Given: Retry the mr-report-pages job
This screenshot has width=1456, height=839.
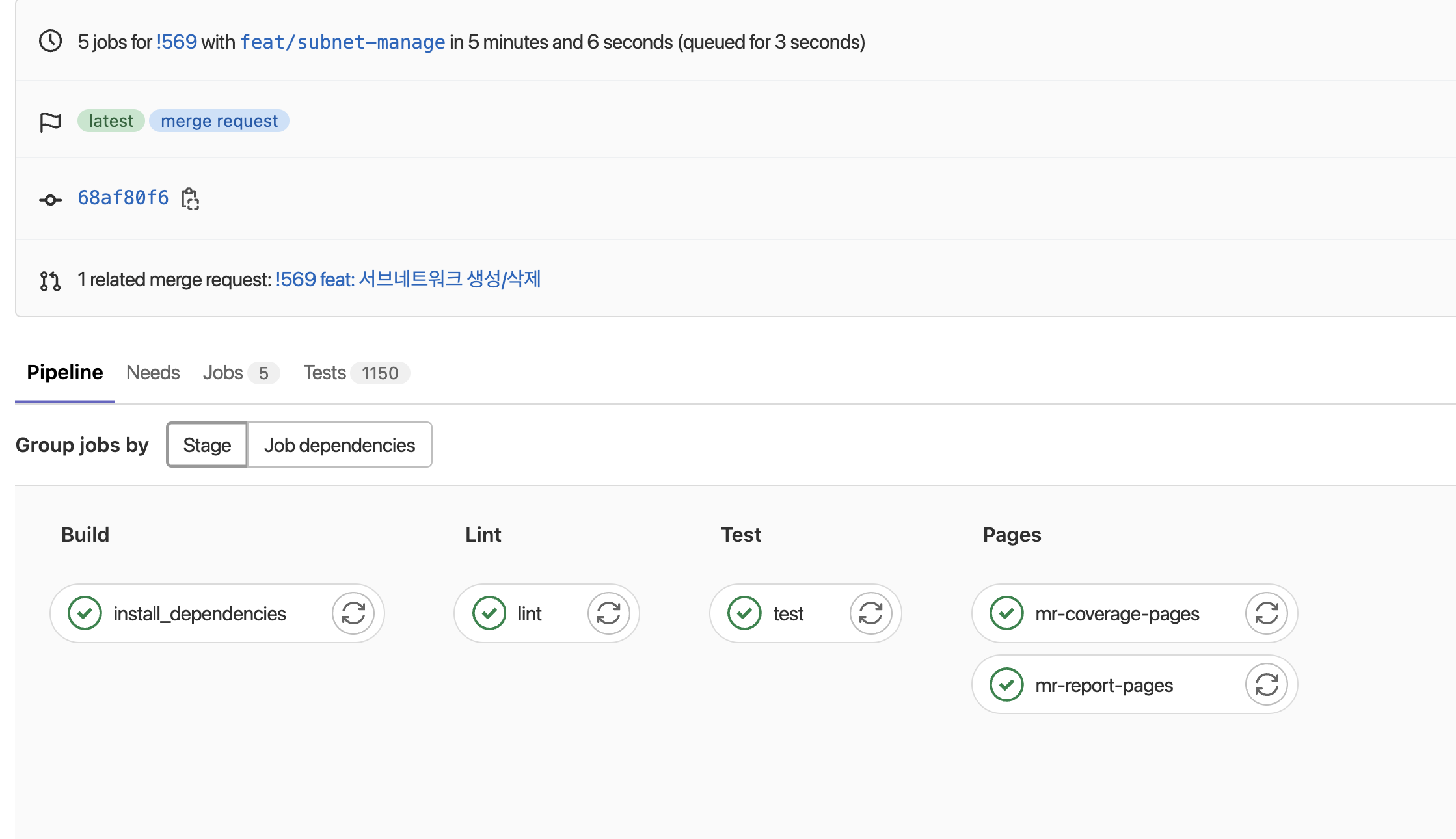Looking at the screenshot, I should [x=1266, y=685].
